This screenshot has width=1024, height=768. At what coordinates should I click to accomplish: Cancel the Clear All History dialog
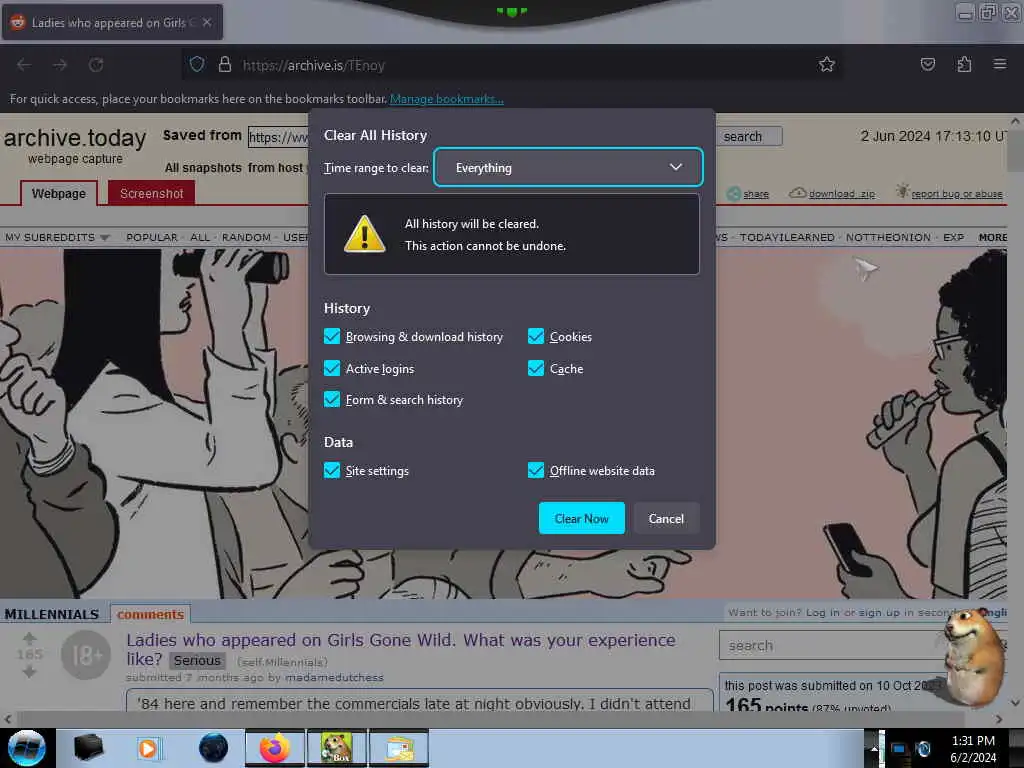(666, 518)
